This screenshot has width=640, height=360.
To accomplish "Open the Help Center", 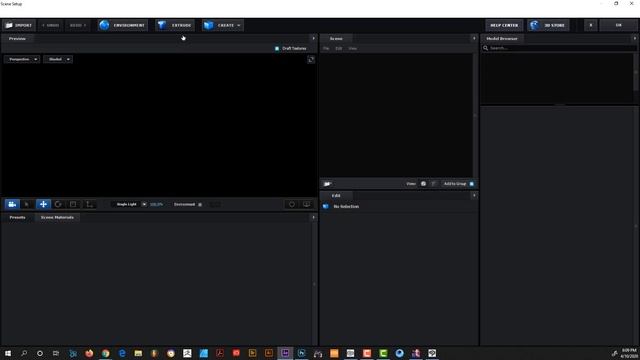I will 504,25.
